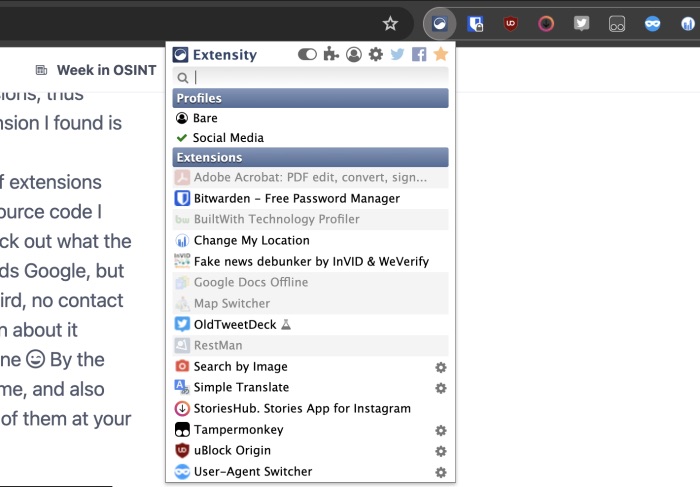700x487 pixels.
Task: Click the Facebook icon in Extensity header
Action: click(419, 54)
